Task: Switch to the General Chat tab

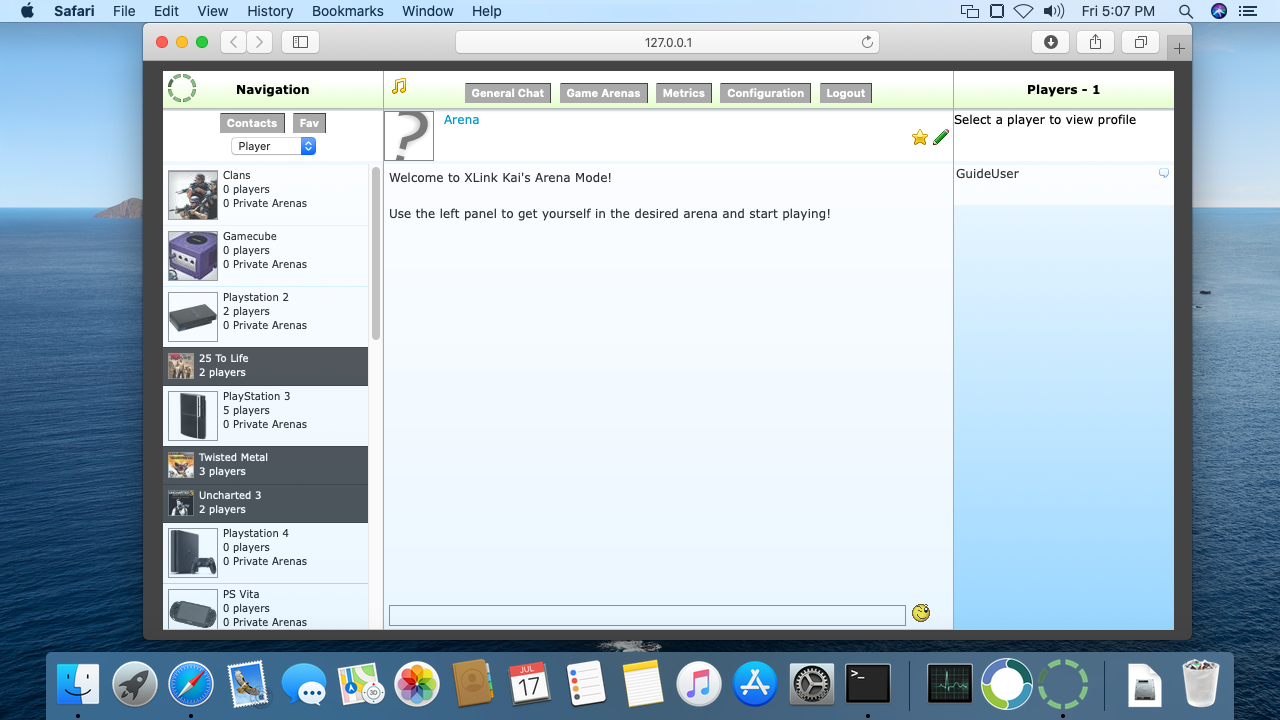Action: (508, 93)
